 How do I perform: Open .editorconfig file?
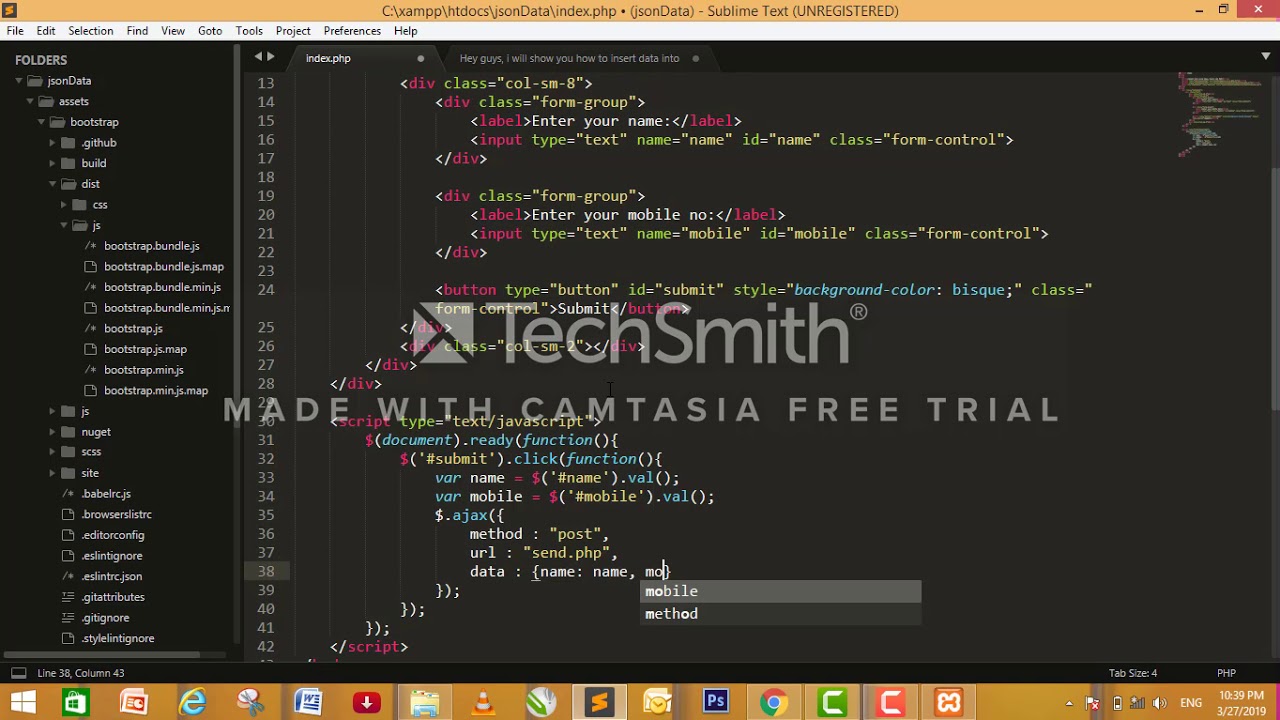pyautogui.click(x=113, y=535)
